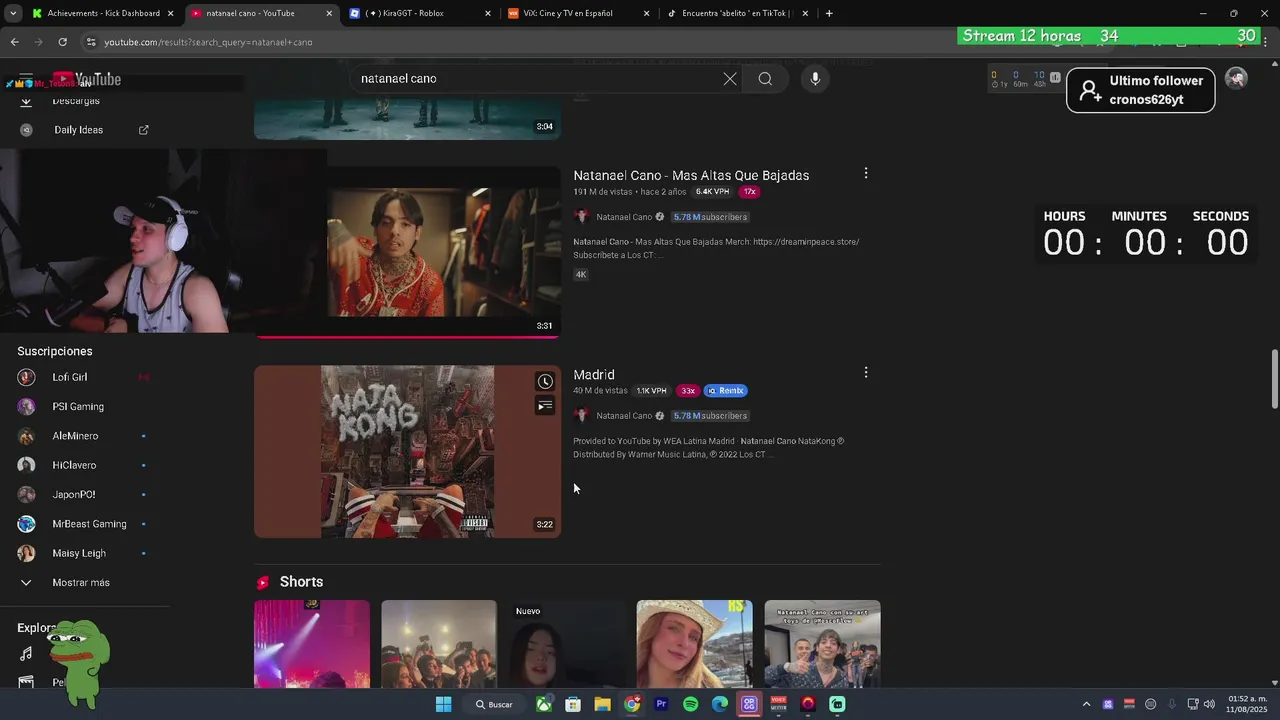This screenshot has width=1280, height=720.
Task: Open Daily Ideas in the sidebar
Action: click(78, 130)
